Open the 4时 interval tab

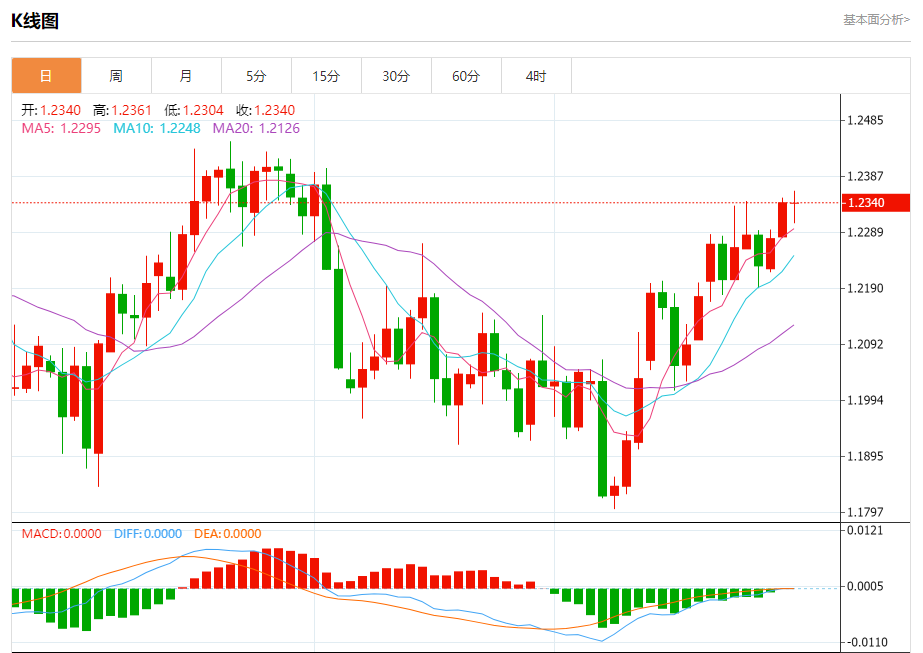[x=536, y=75]
